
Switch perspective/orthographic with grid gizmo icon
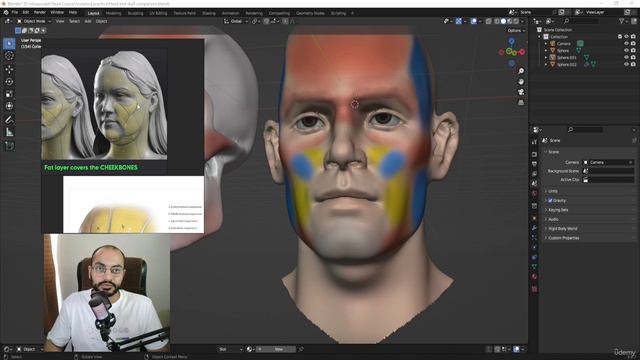pos(521,103)
